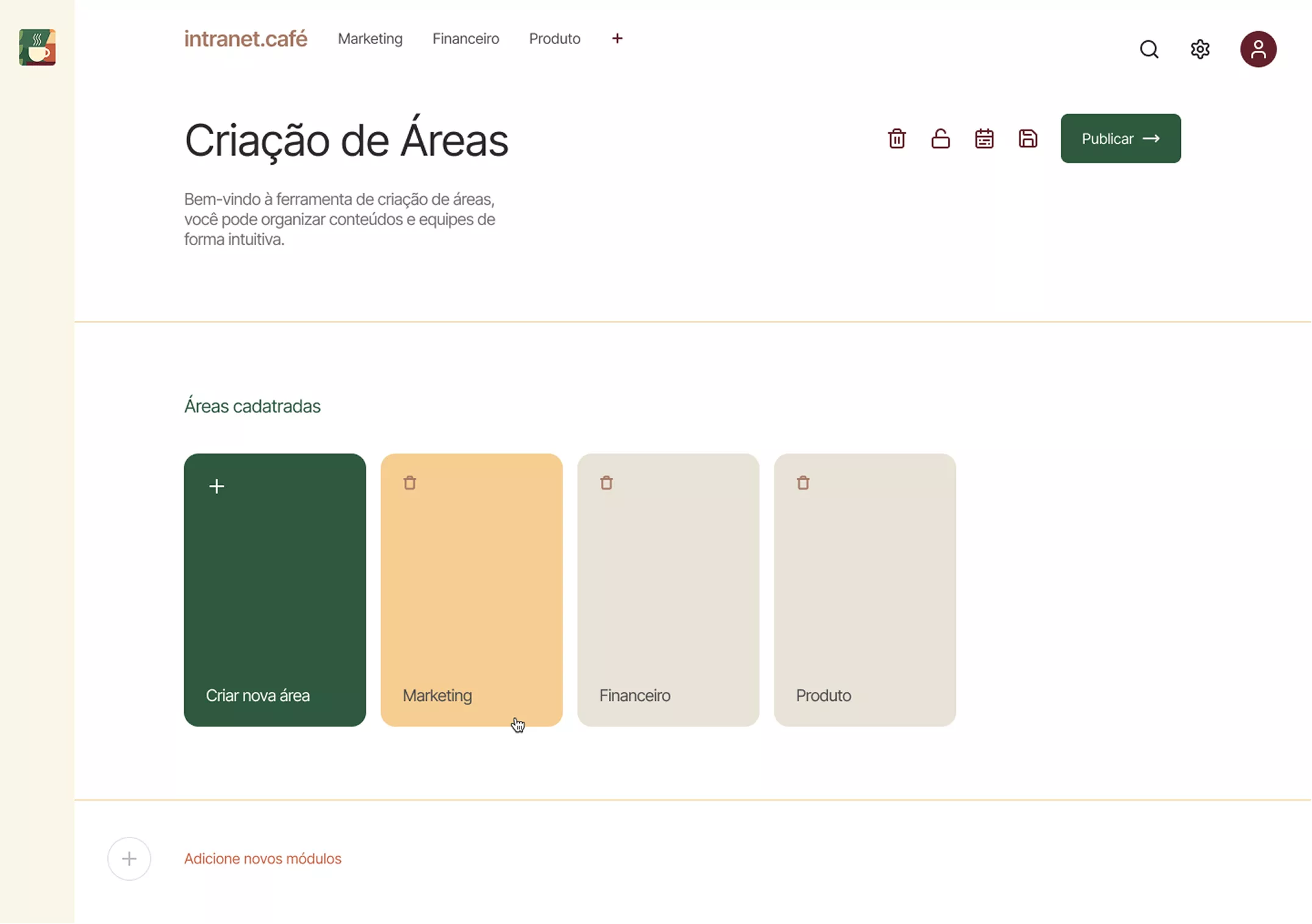Open the Produto menu item
The width and height of the screenshot is (1312, 924).
point(554,38)
